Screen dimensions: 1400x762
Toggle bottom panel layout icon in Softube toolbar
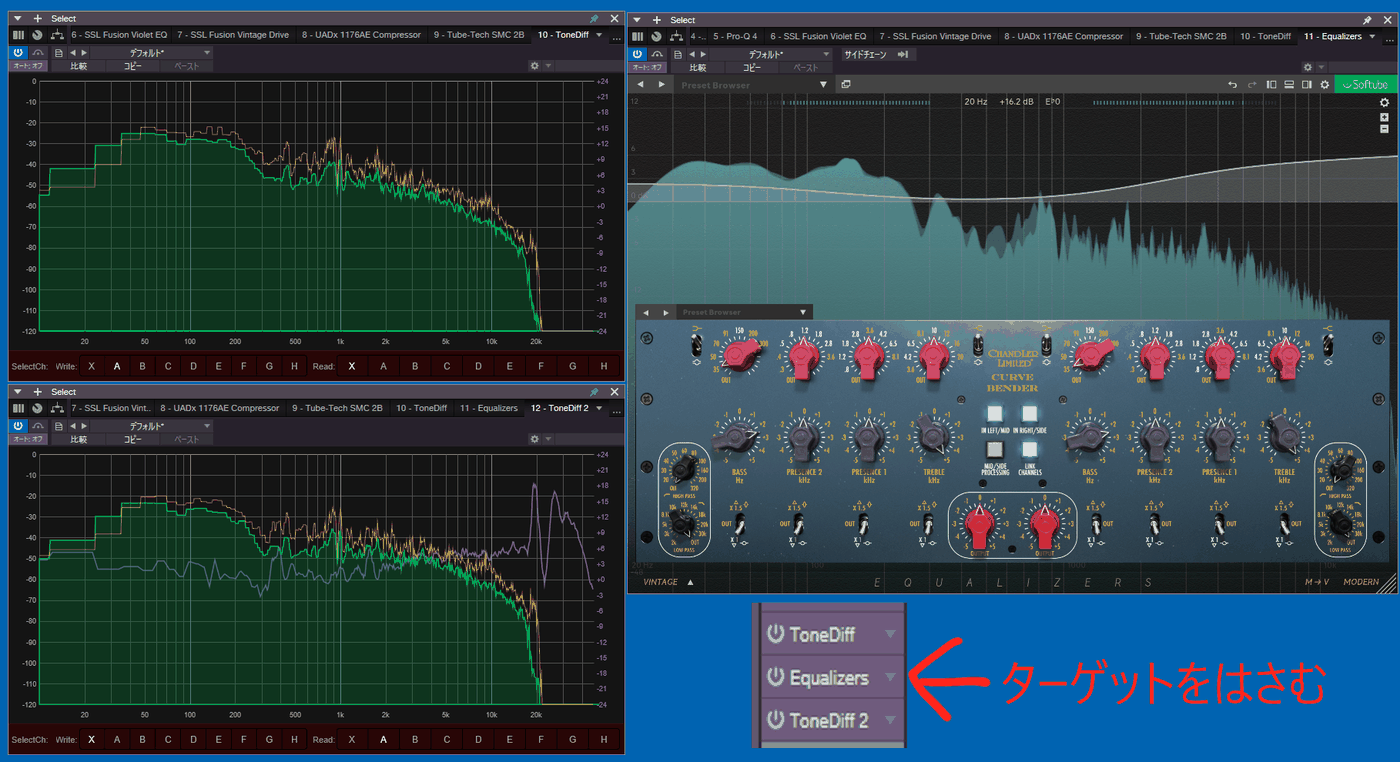1289,85
